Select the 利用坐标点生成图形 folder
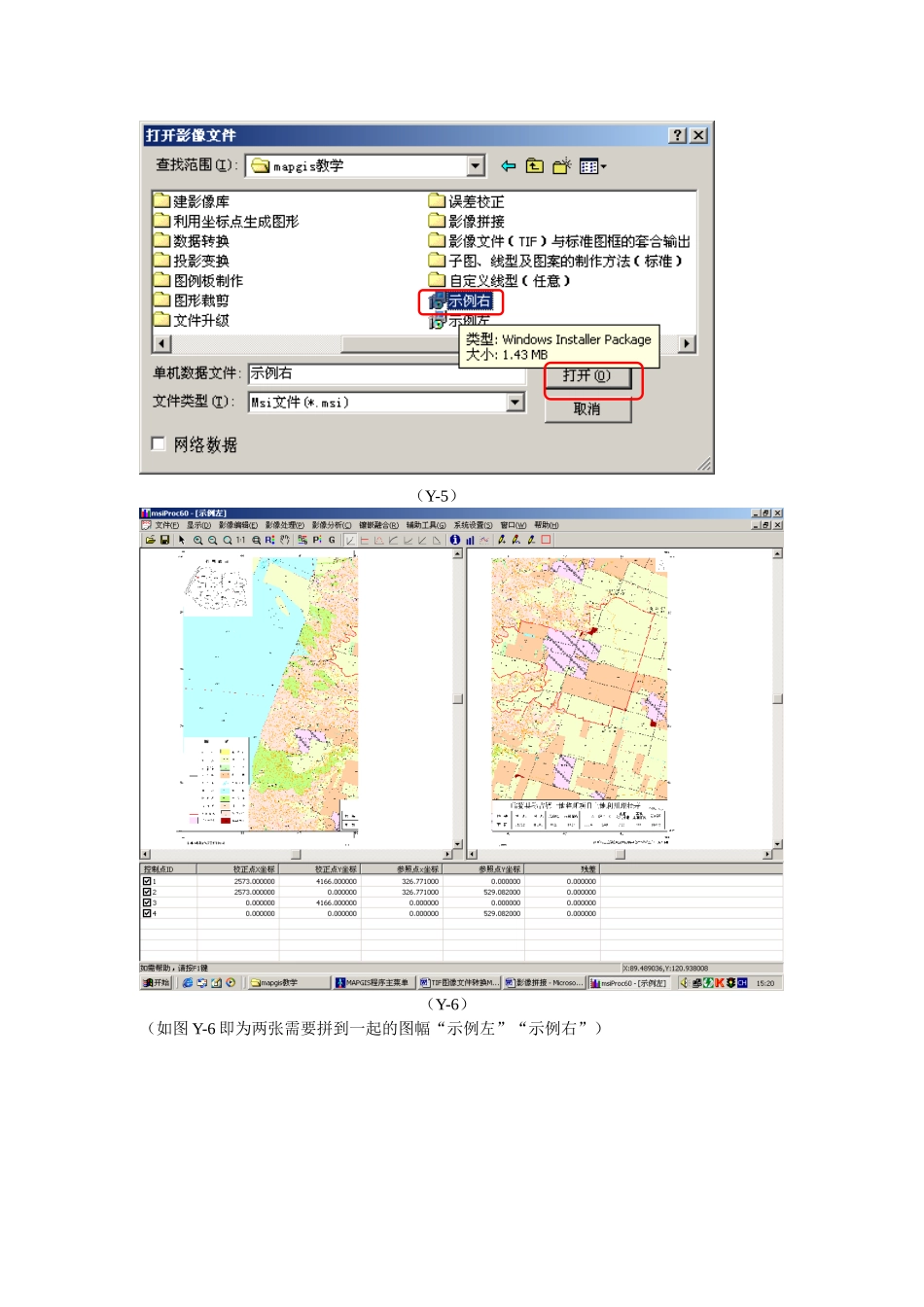 (x=227, y=222)
